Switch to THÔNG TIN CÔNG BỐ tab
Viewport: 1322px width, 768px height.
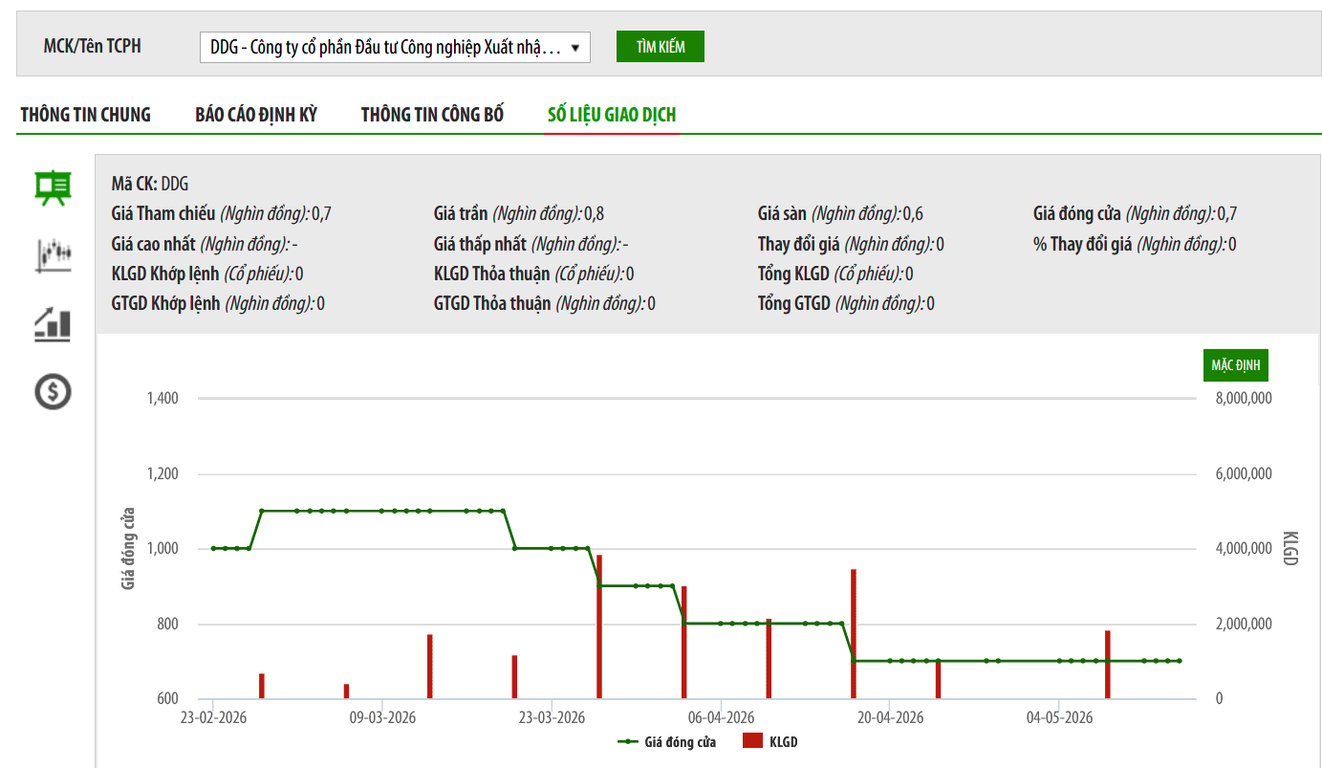click(432, 114)
